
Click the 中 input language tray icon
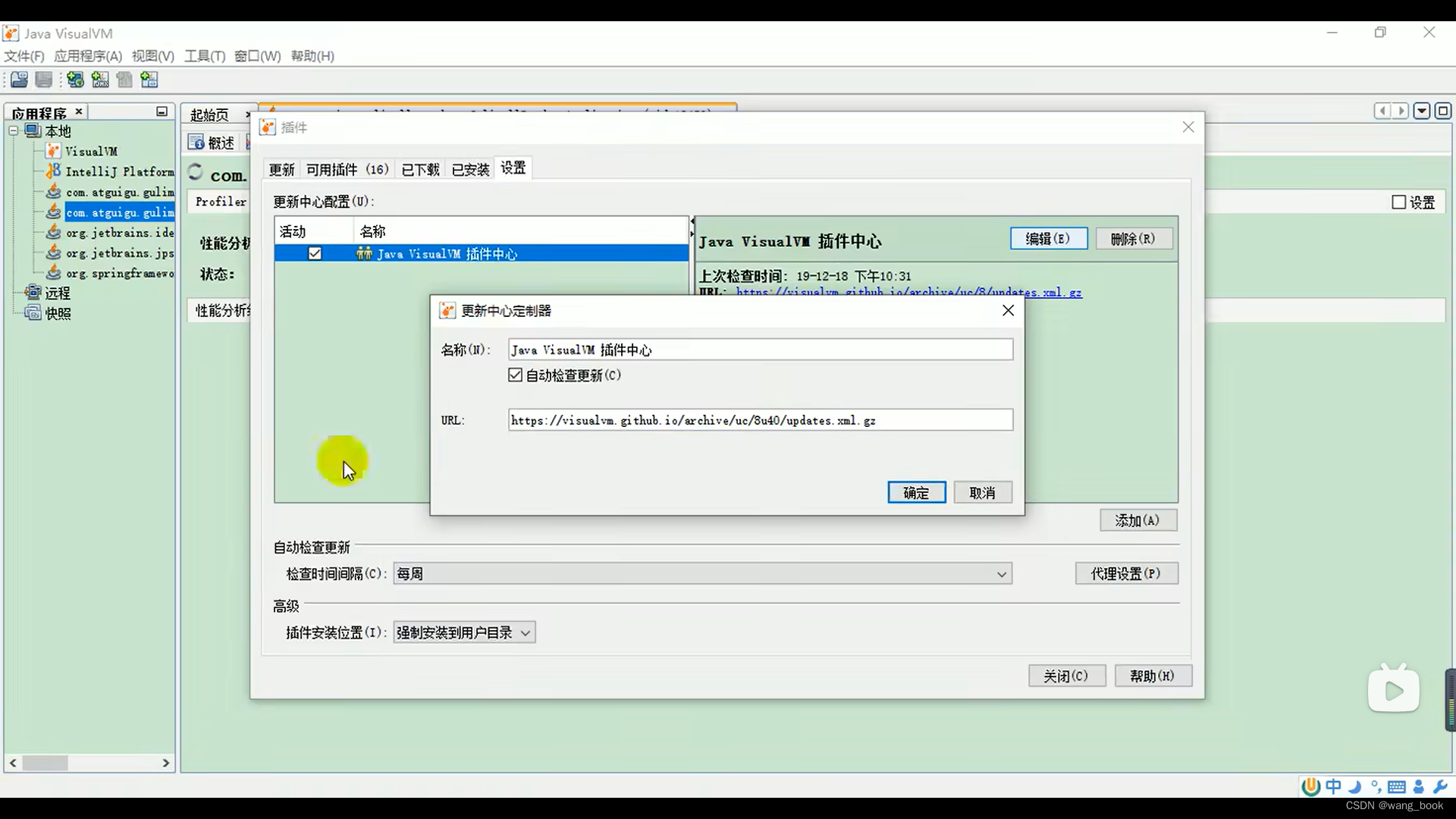pyautogui.click(x=1333, y=787)
